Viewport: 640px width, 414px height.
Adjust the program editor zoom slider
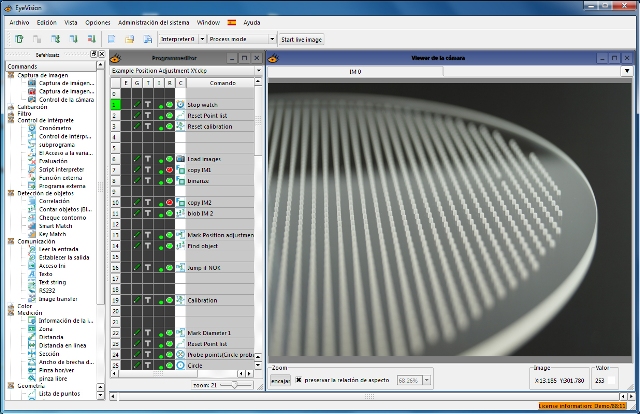pos(235,385)
